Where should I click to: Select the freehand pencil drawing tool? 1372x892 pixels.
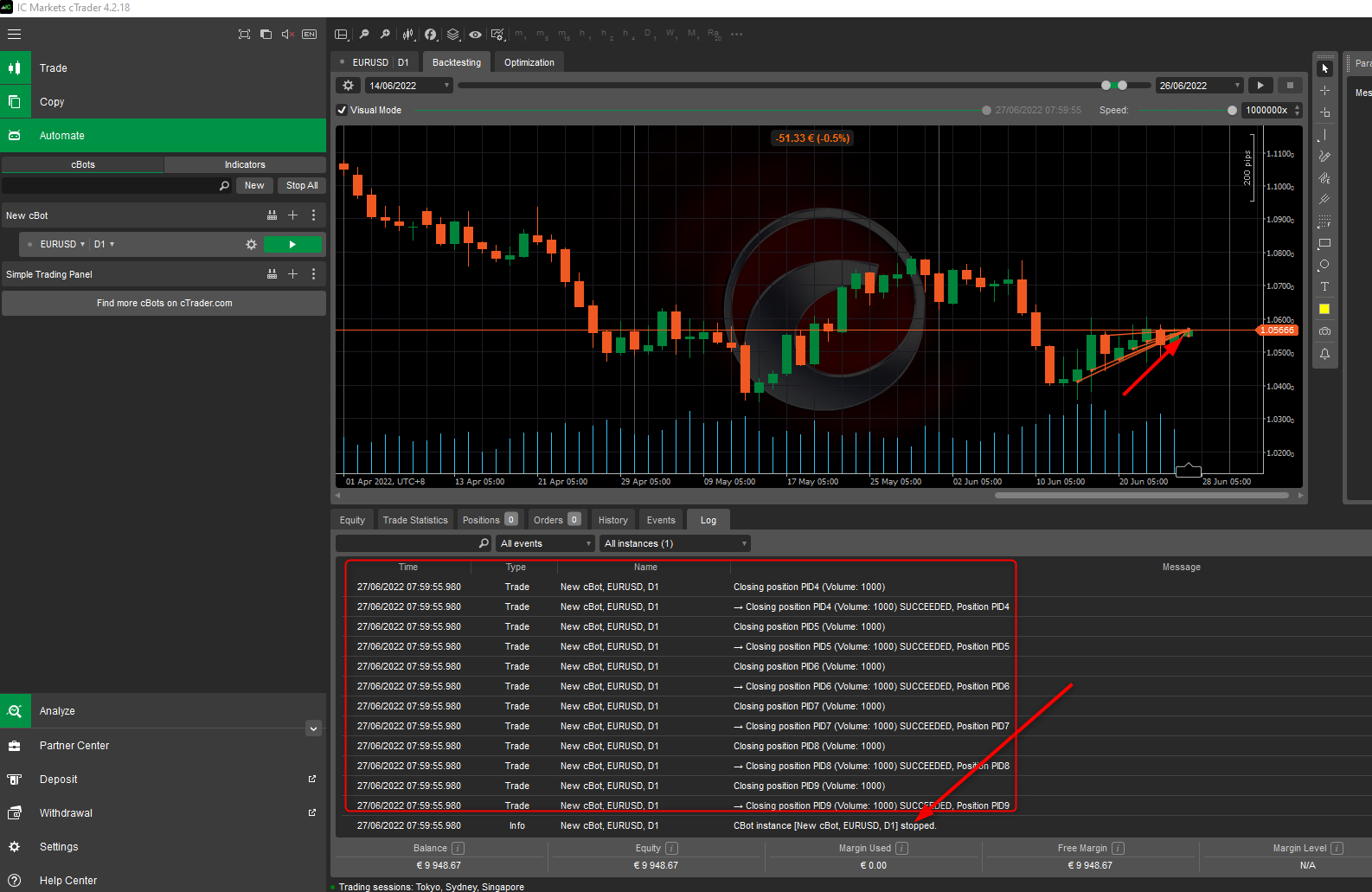(1324, 157)
